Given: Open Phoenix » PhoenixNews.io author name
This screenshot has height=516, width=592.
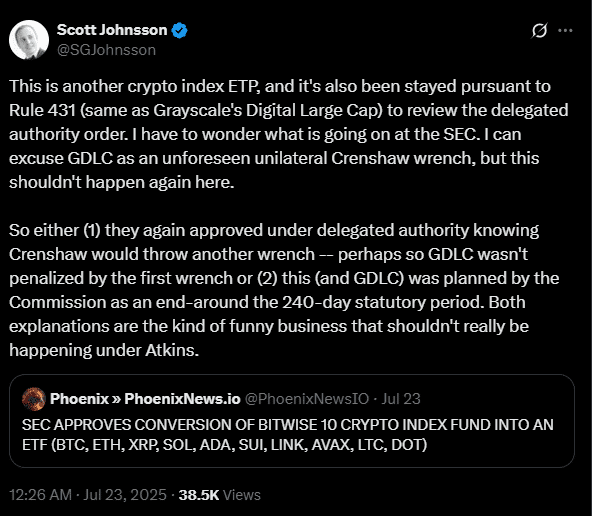Looking at the screenshot, I should tap(145, 399).
